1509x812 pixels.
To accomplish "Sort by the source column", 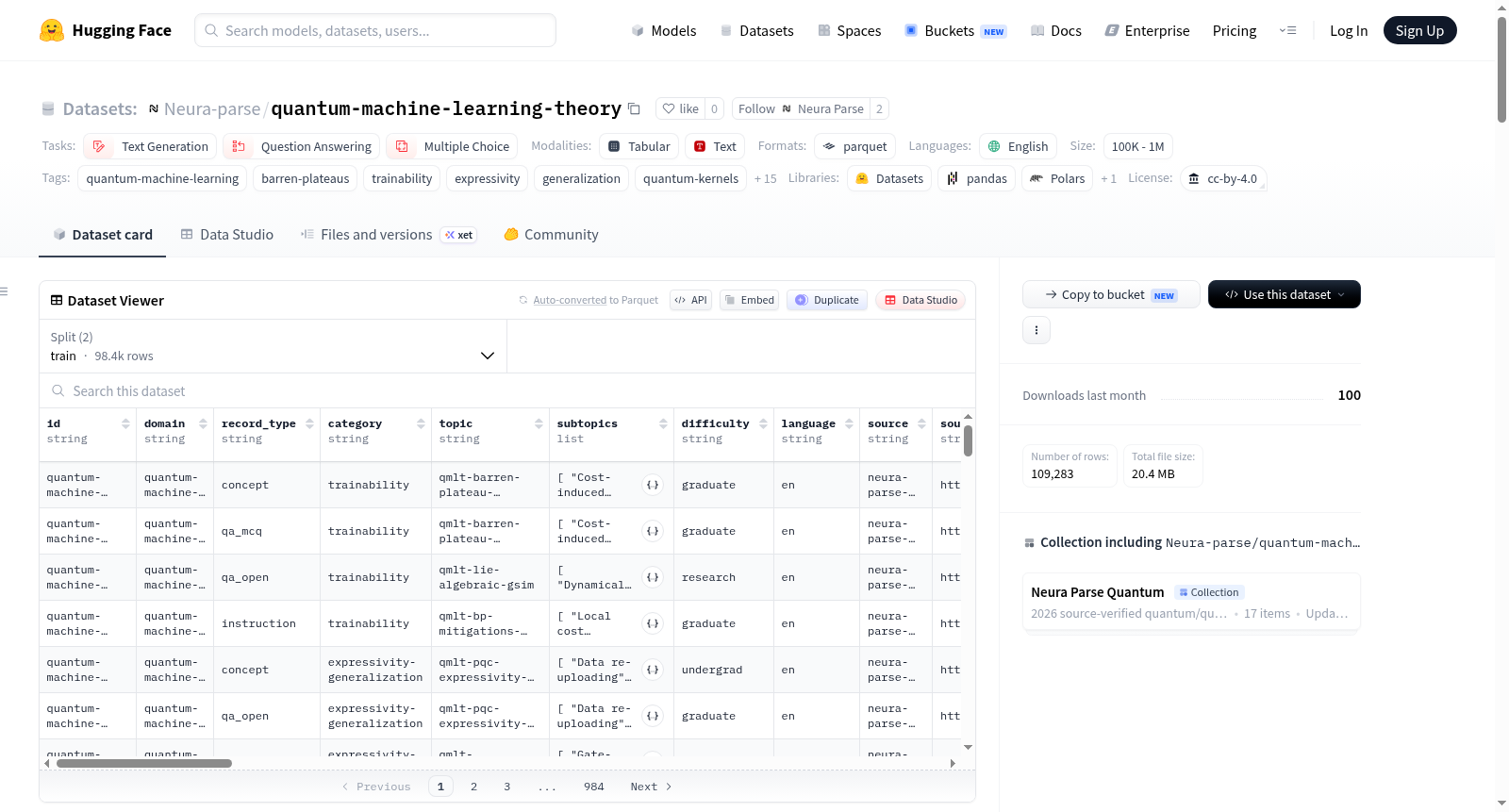I will (921, 424).
